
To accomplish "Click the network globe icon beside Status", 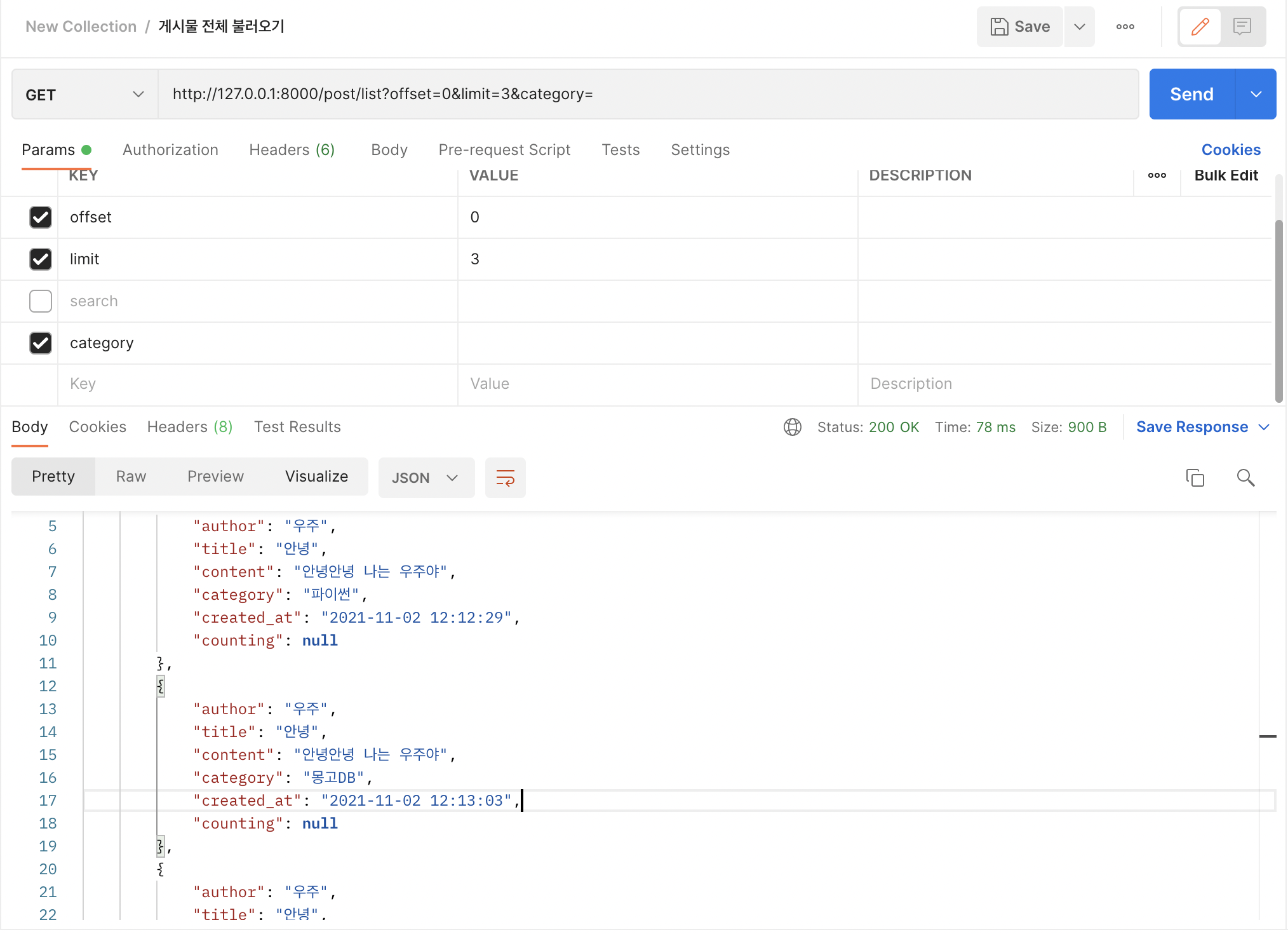I will tap(792, 427).
